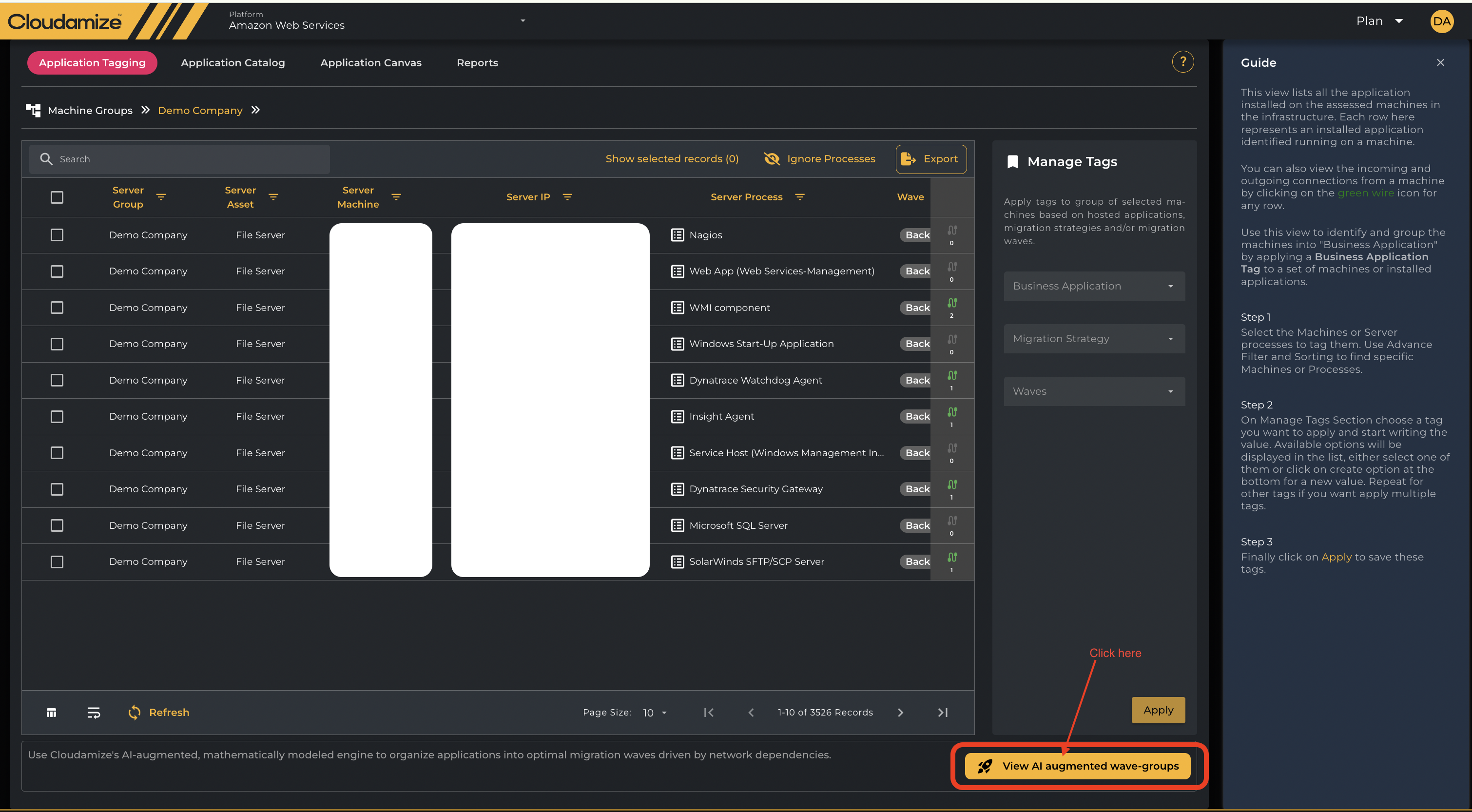Click green wire icon for WMI component row
This screenshot has height=812, width=1472.
pos(952,303)
